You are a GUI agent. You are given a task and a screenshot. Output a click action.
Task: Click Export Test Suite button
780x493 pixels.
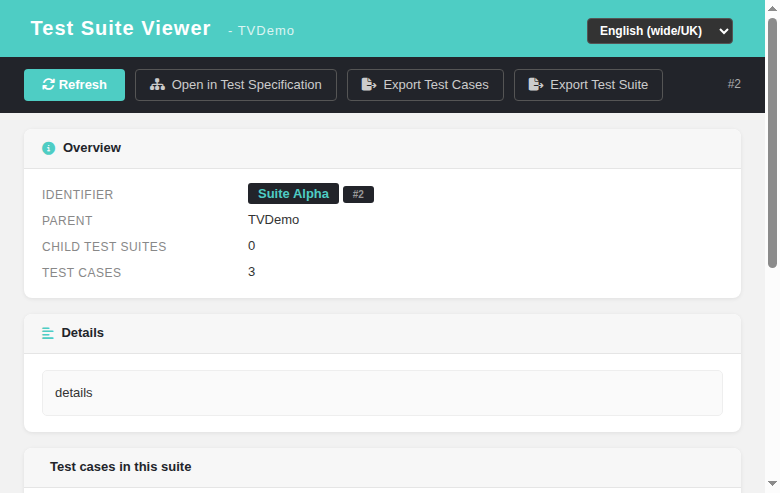[588, 85]
